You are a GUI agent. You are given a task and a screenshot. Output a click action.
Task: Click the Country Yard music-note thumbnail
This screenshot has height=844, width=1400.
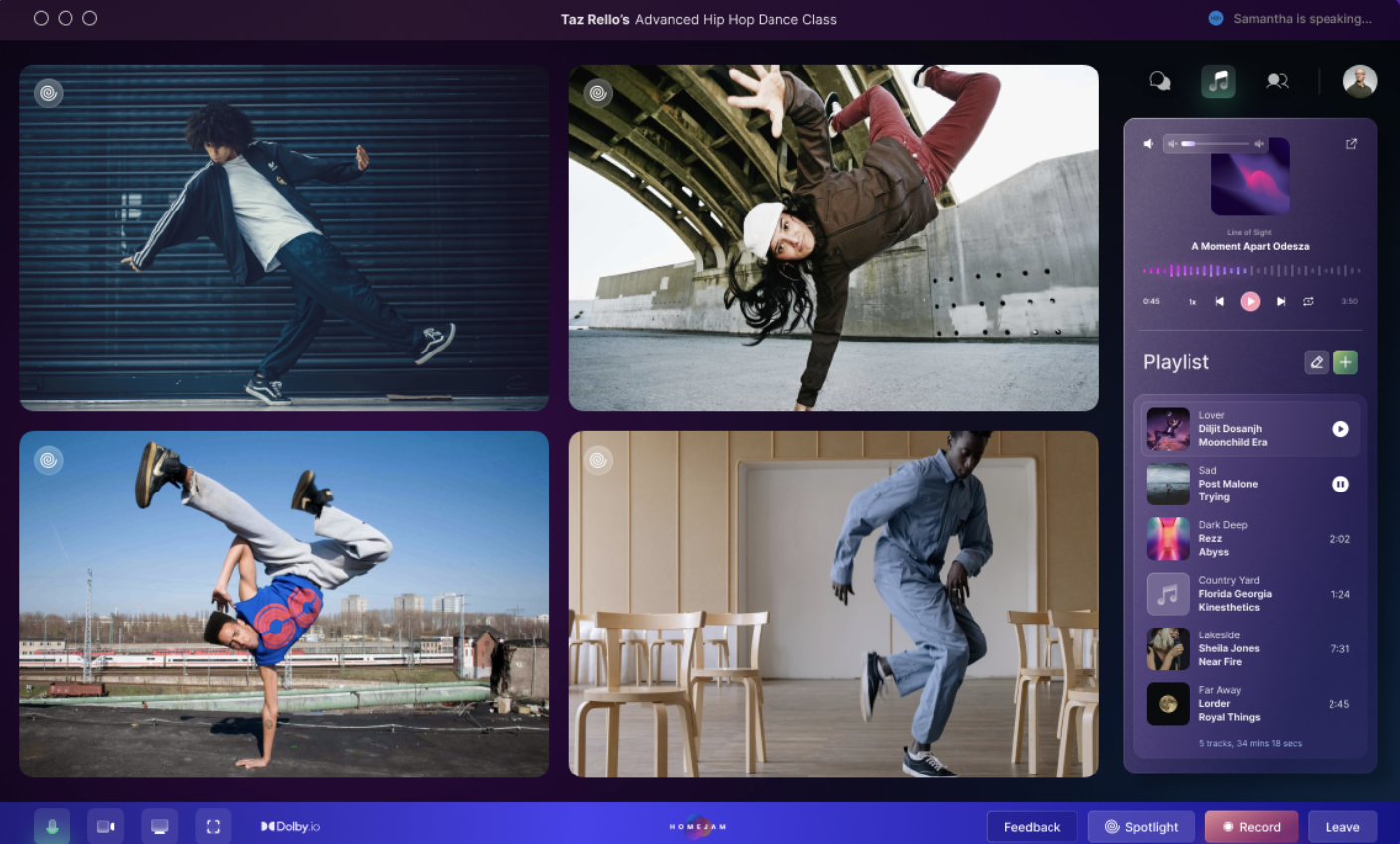pos(1168,594)
